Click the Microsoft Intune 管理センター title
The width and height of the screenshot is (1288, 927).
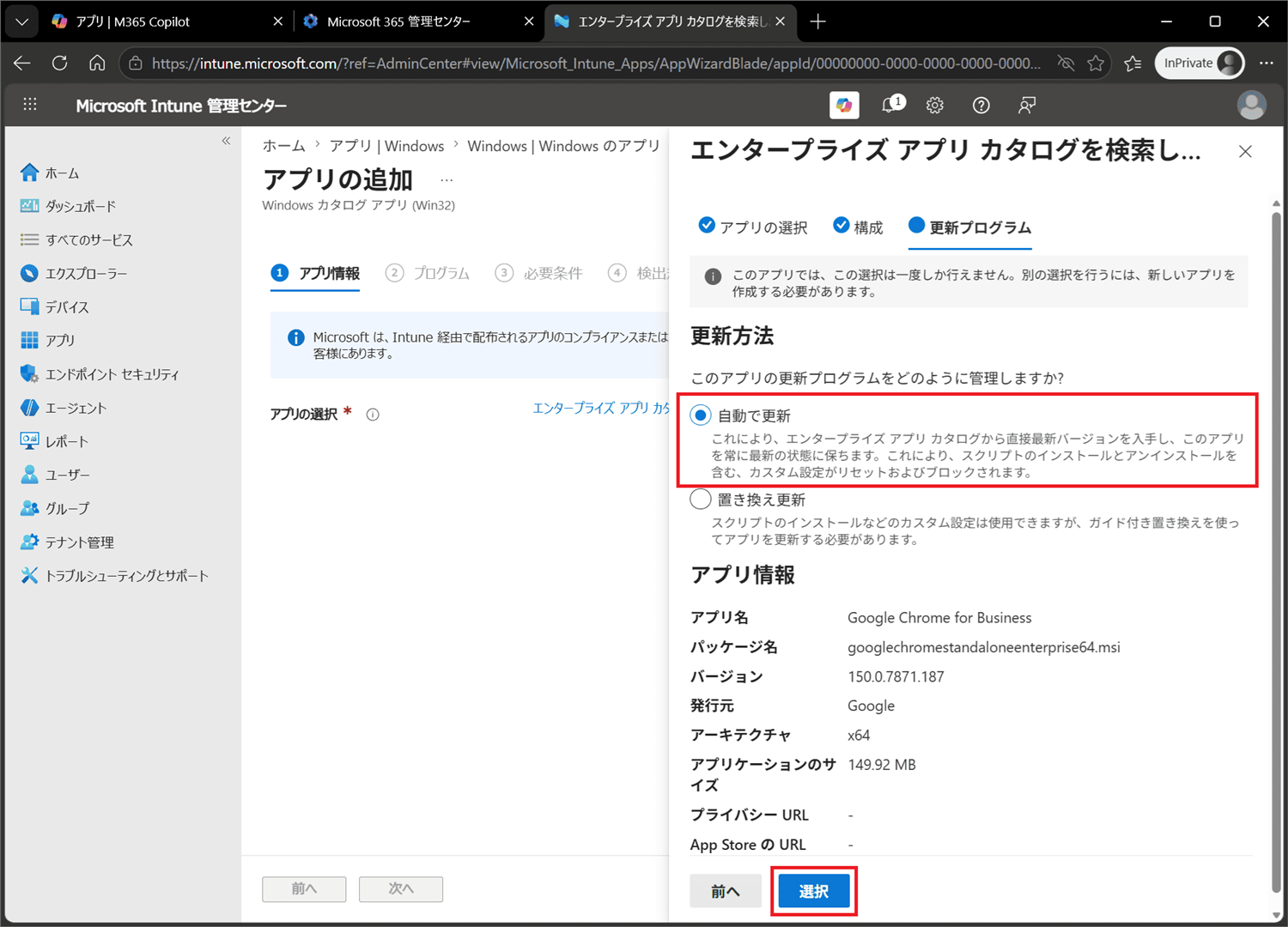tap(181, 106)
